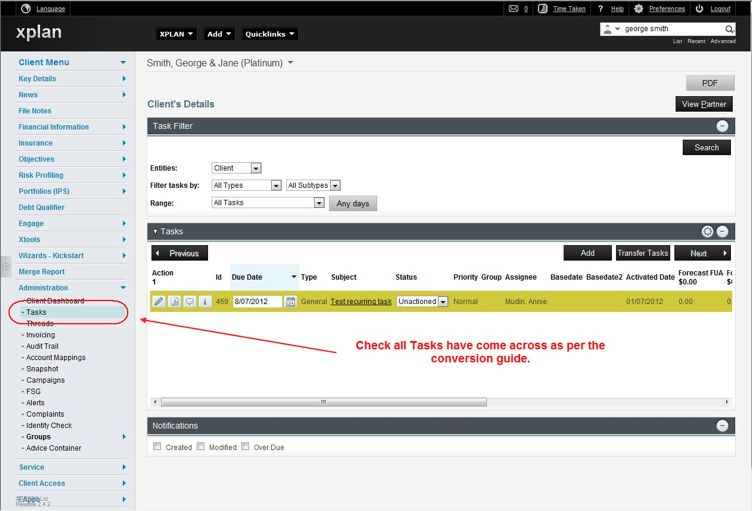Click the Time Taken clock icon
Image resolution: width=752 pixels, height=511 pixels.
542,9
